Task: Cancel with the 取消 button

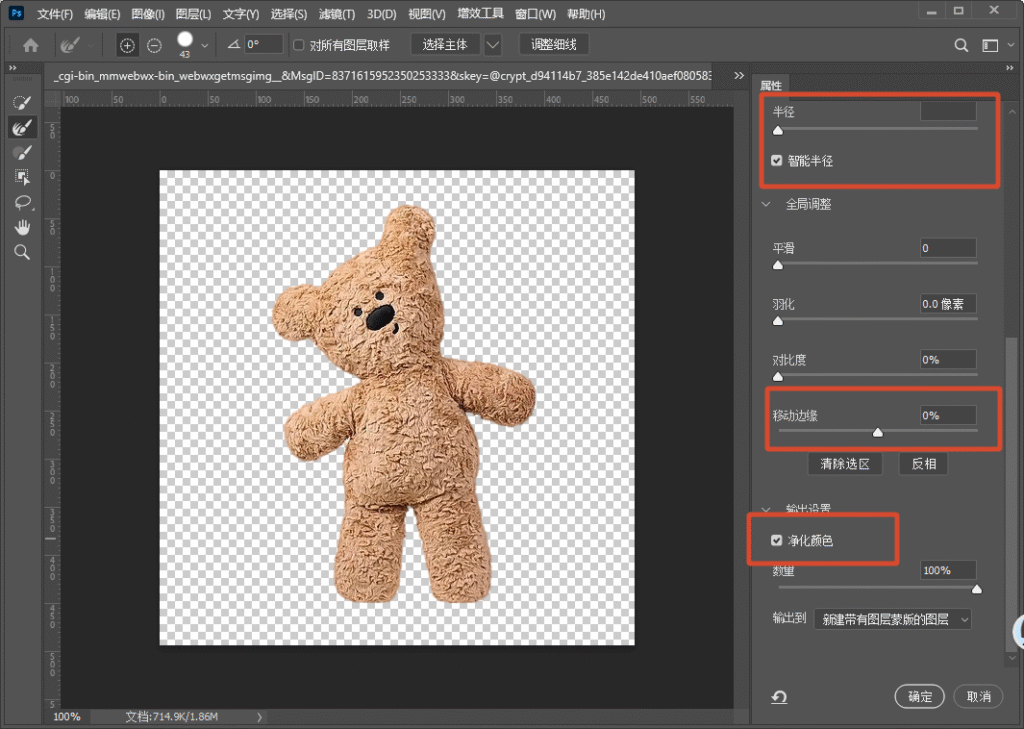Action: click(x=978, y=696)
